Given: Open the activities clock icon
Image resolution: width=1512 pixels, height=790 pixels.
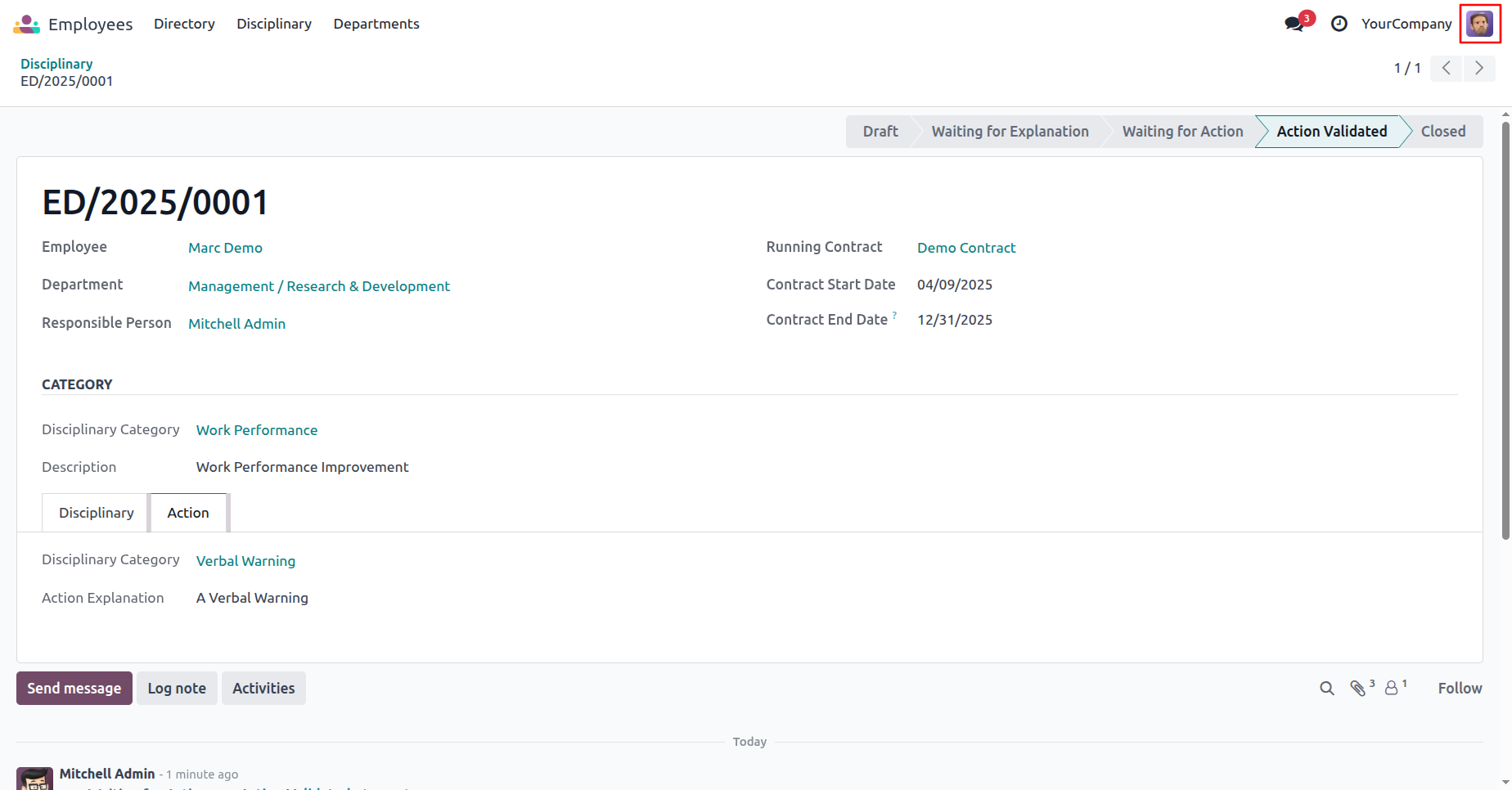Looking at the screenshot, I should pyautogui.click(x=1339, y=24).
